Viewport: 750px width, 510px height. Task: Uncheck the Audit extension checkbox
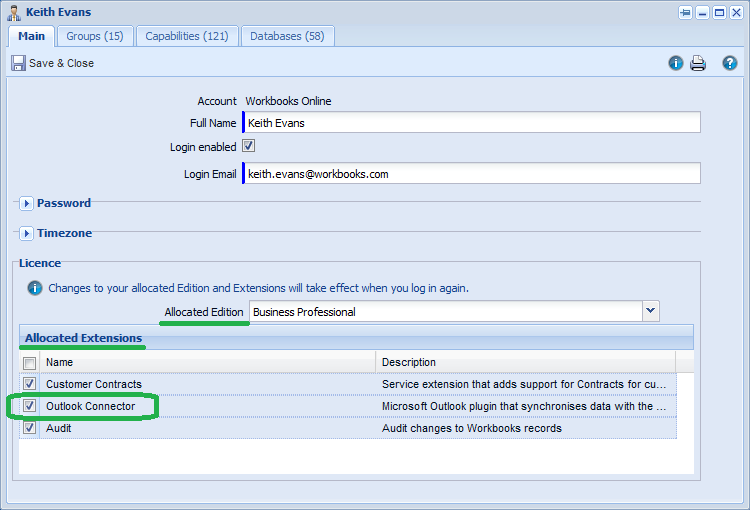[30, 428]
